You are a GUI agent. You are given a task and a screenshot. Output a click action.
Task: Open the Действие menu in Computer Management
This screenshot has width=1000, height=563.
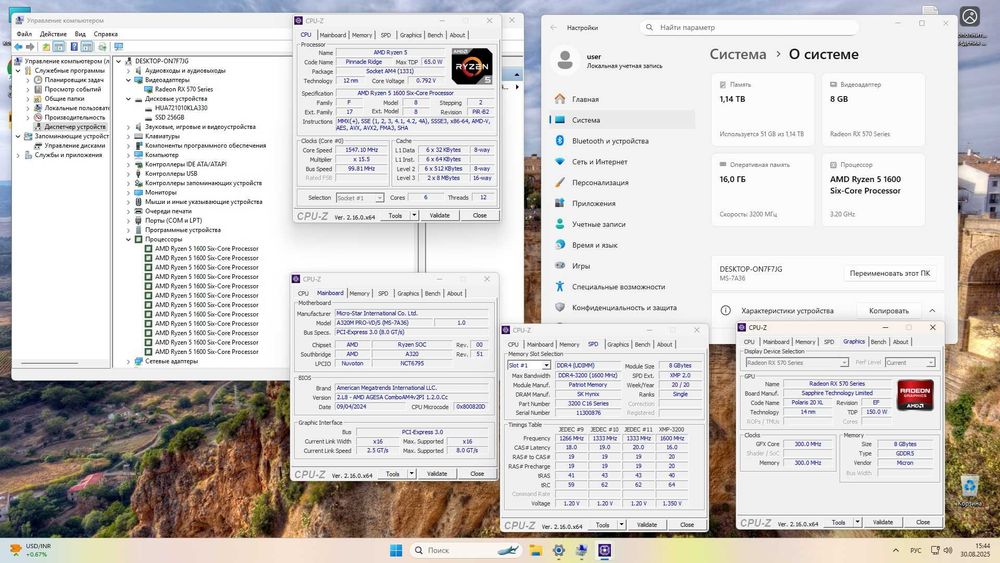point(53,34)
